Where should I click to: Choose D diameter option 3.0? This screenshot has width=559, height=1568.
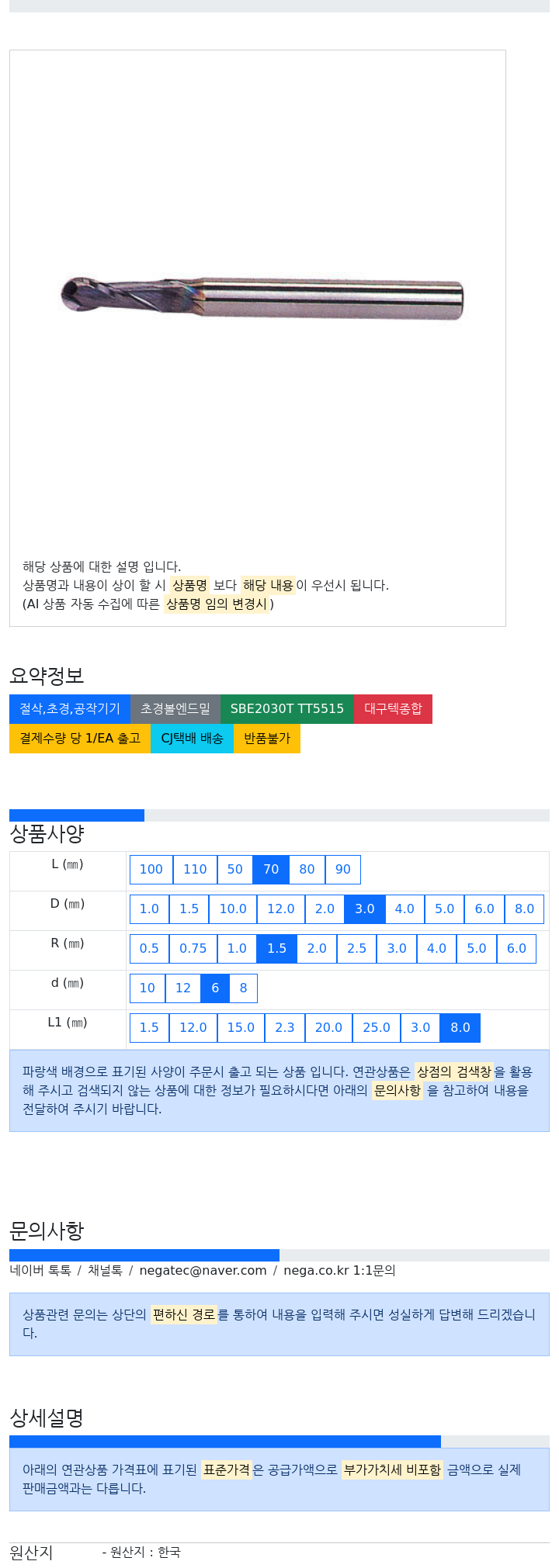(x=365, y=909)
